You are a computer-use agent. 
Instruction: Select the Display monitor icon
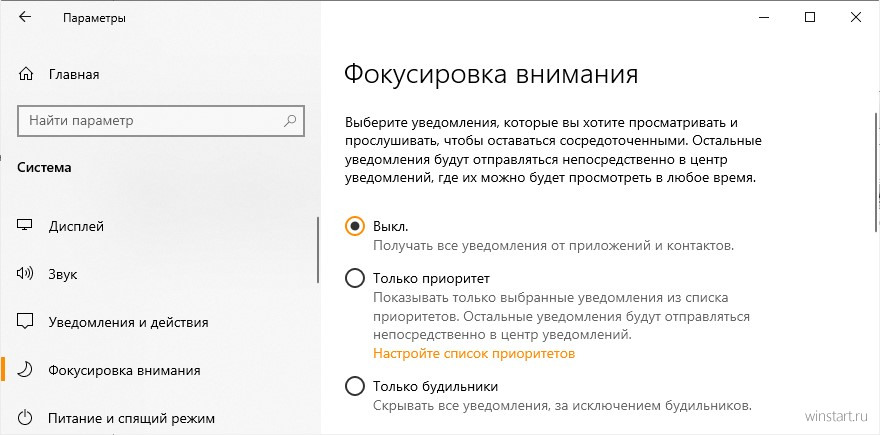25,226
